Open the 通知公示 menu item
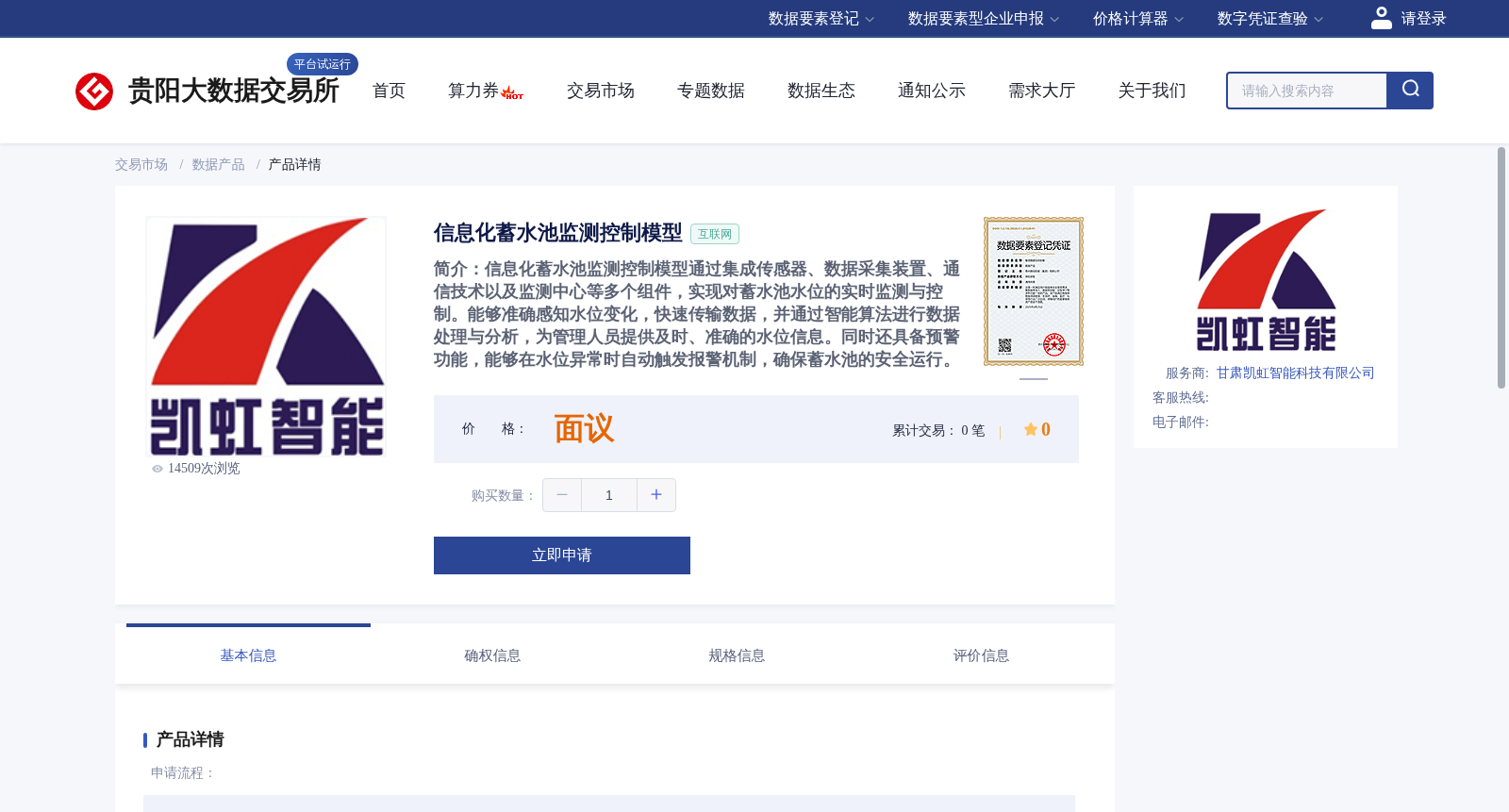The height and width of the screenshot is (812, 1509). (x=932, y=91)
